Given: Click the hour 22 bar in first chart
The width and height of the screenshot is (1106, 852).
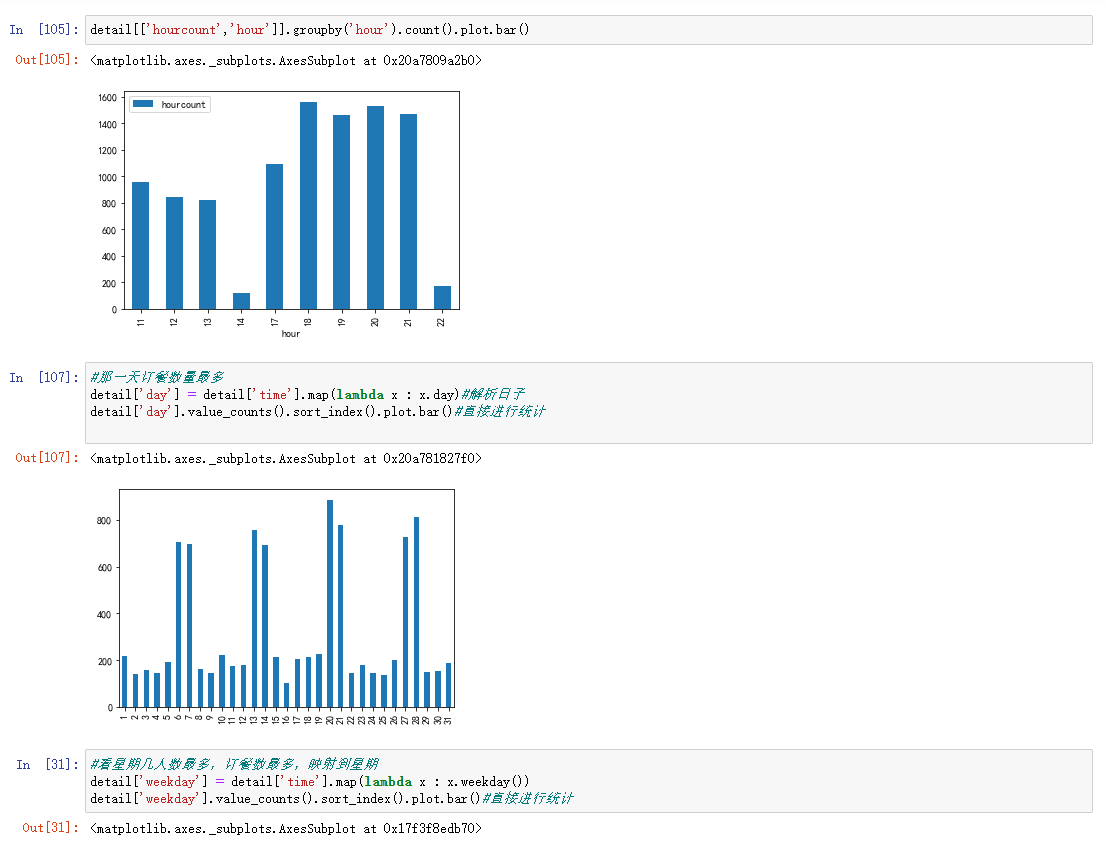Looking at the screenshot, I should point(442,298).
